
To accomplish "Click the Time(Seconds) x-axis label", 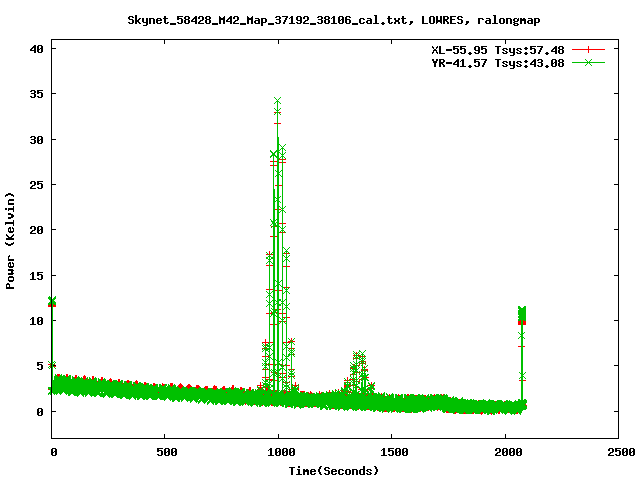I will click(x=334, y=471).
